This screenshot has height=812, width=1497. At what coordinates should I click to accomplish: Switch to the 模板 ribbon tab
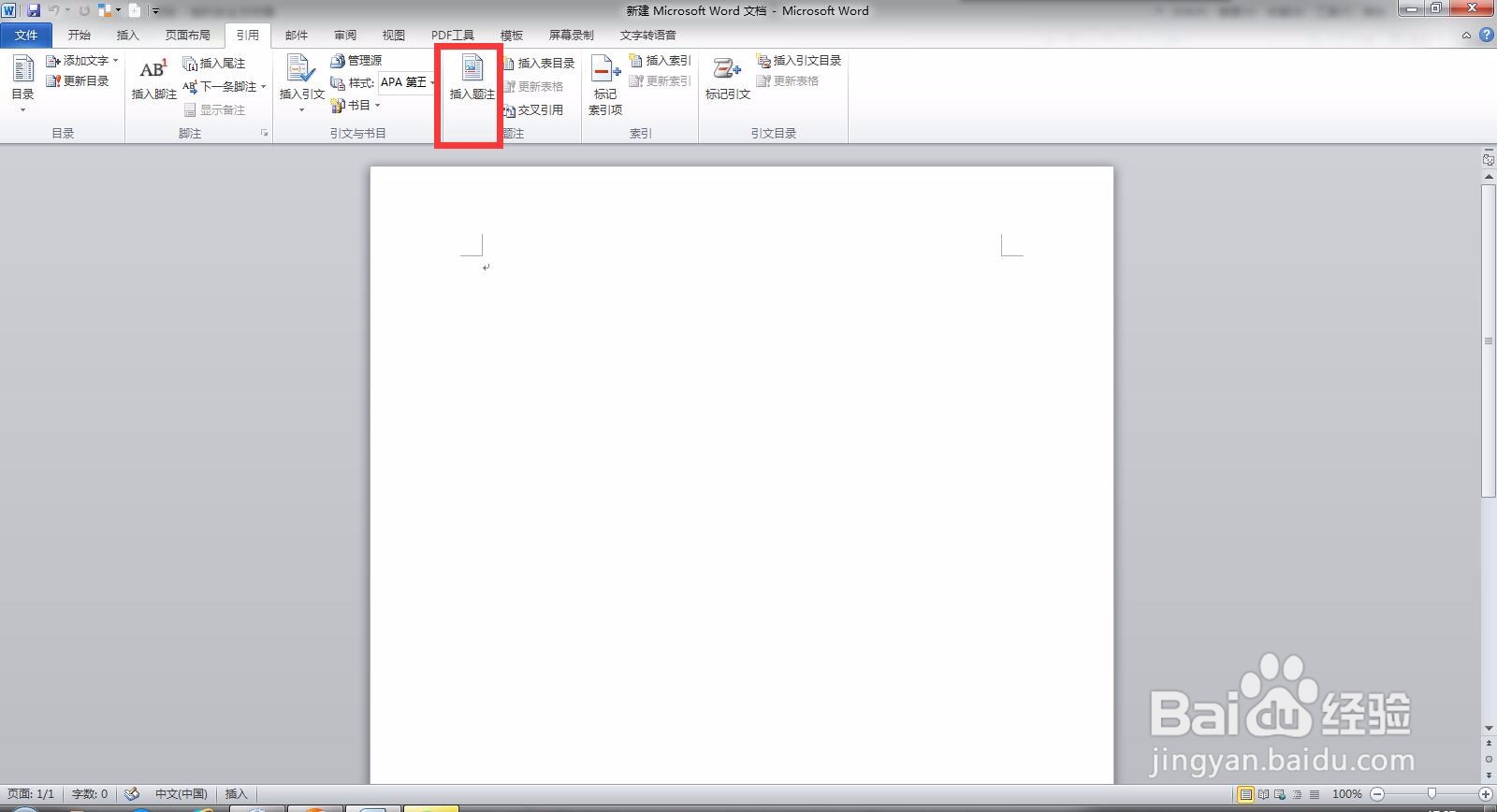(512, 36)
